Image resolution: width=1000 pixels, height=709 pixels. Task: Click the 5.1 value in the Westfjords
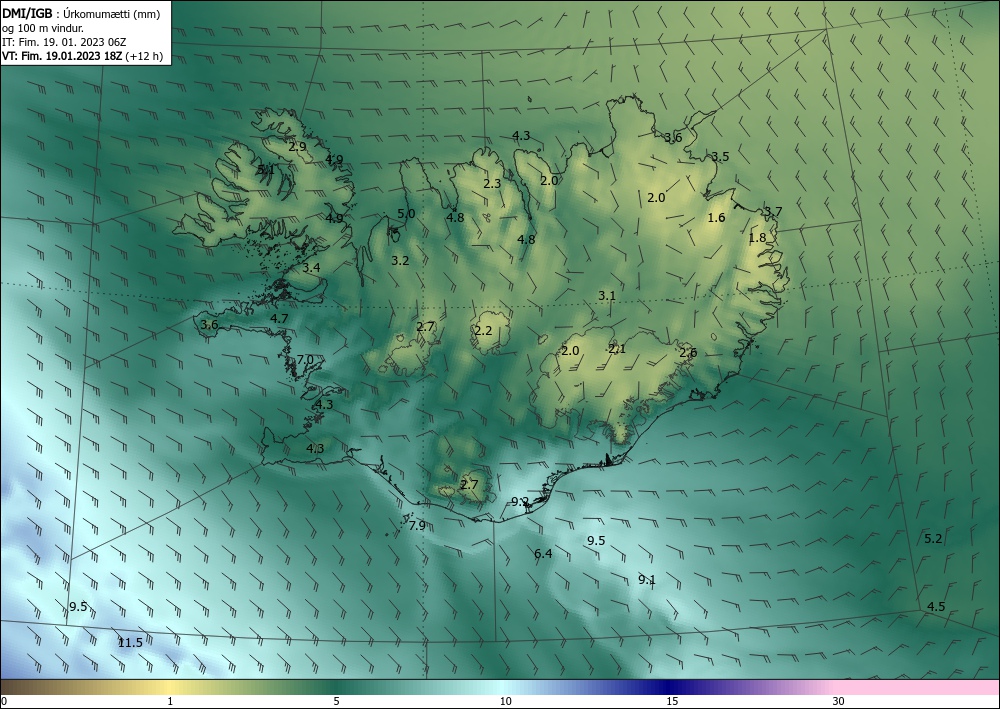(266, 170)
